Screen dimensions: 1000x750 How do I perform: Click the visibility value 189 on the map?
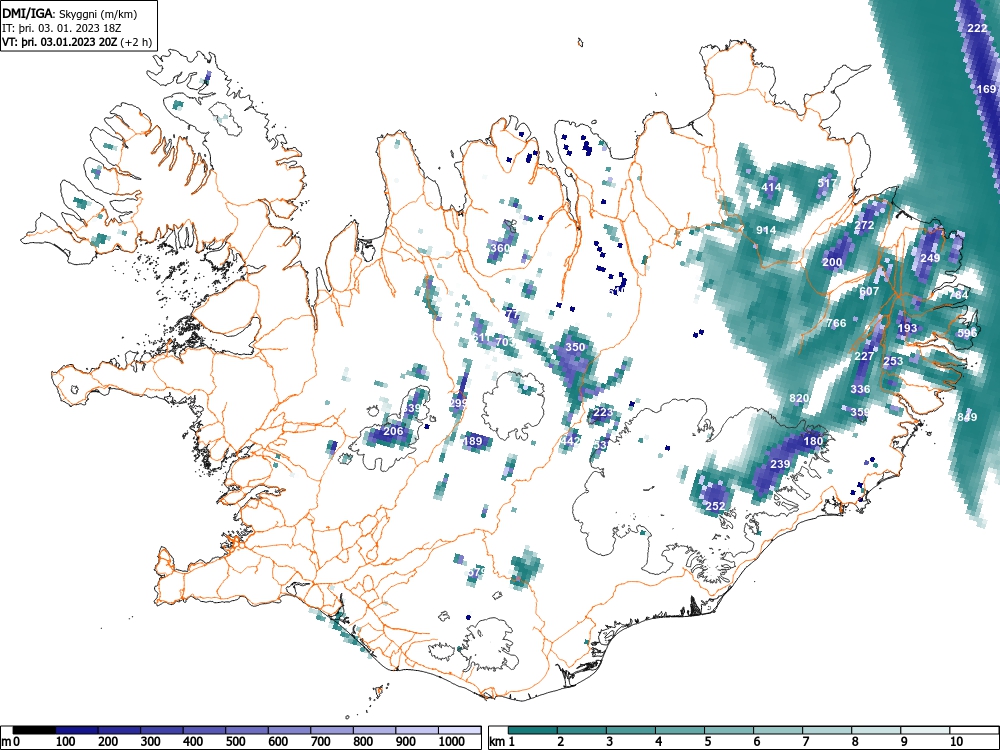tap(473, 441)
